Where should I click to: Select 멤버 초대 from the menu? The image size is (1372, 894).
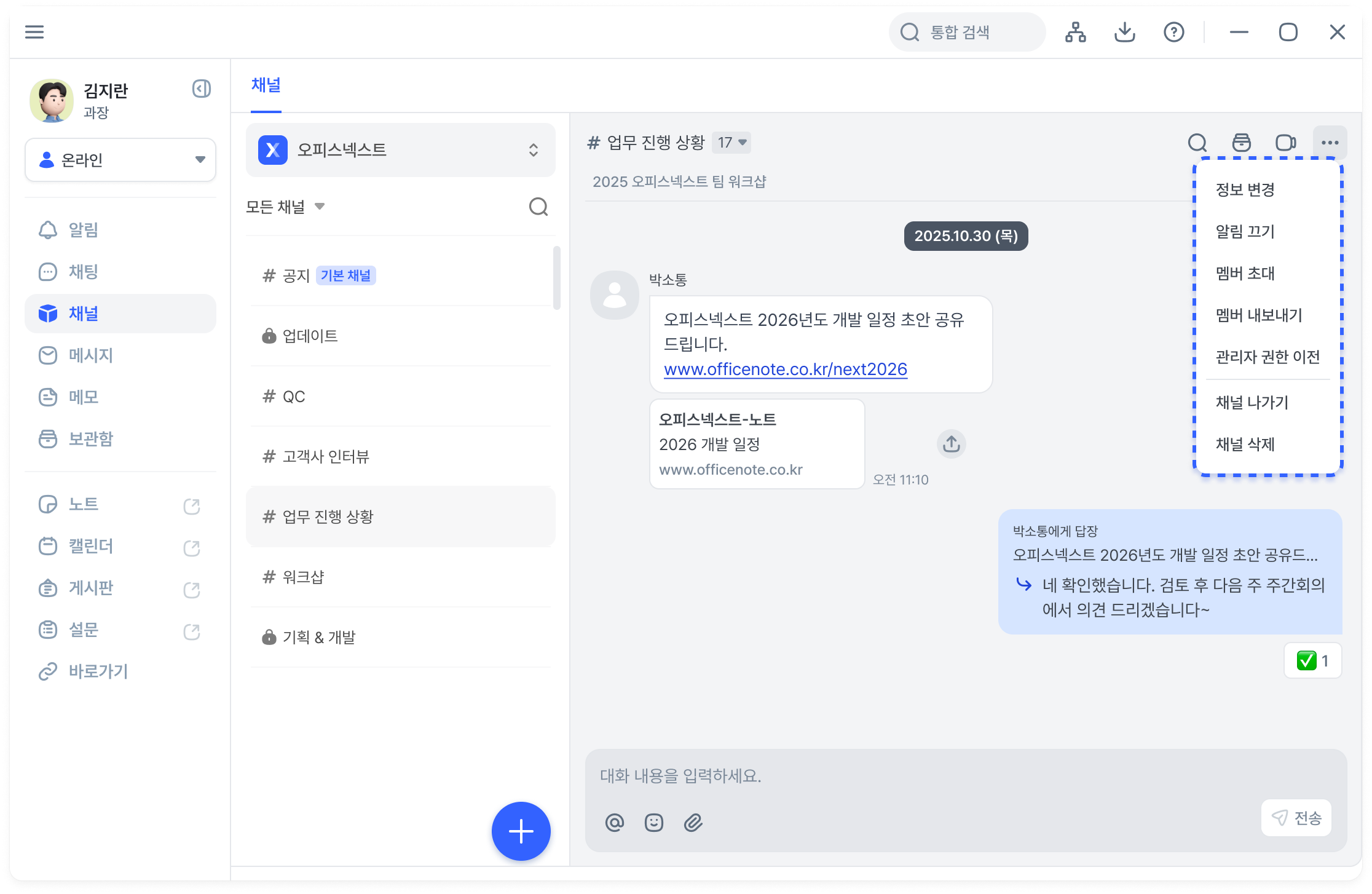pyautogui.click(x=1245, y=274)
